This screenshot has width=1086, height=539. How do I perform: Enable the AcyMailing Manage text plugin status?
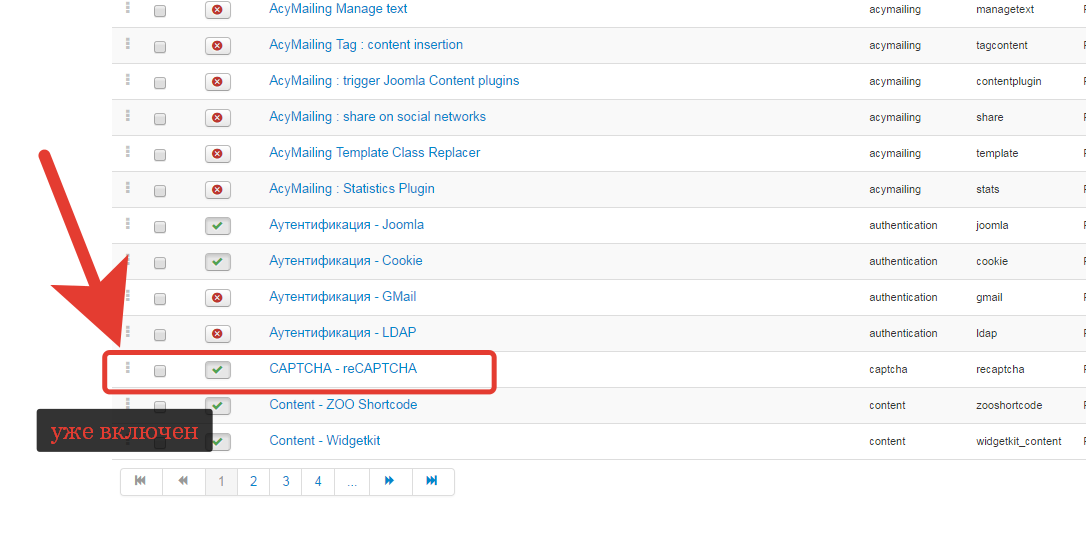pyautogui.click(x=217, y=10)
